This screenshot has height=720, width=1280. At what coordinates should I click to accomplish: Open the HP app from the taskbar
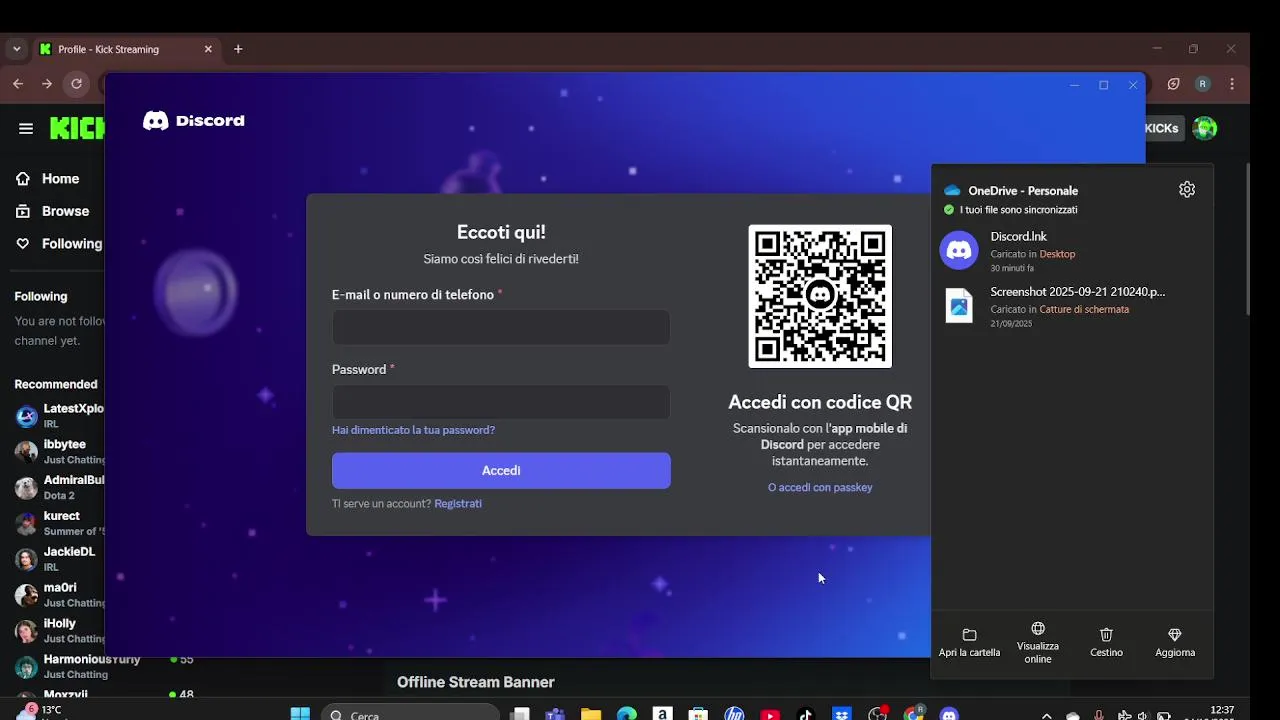[734, 714]
